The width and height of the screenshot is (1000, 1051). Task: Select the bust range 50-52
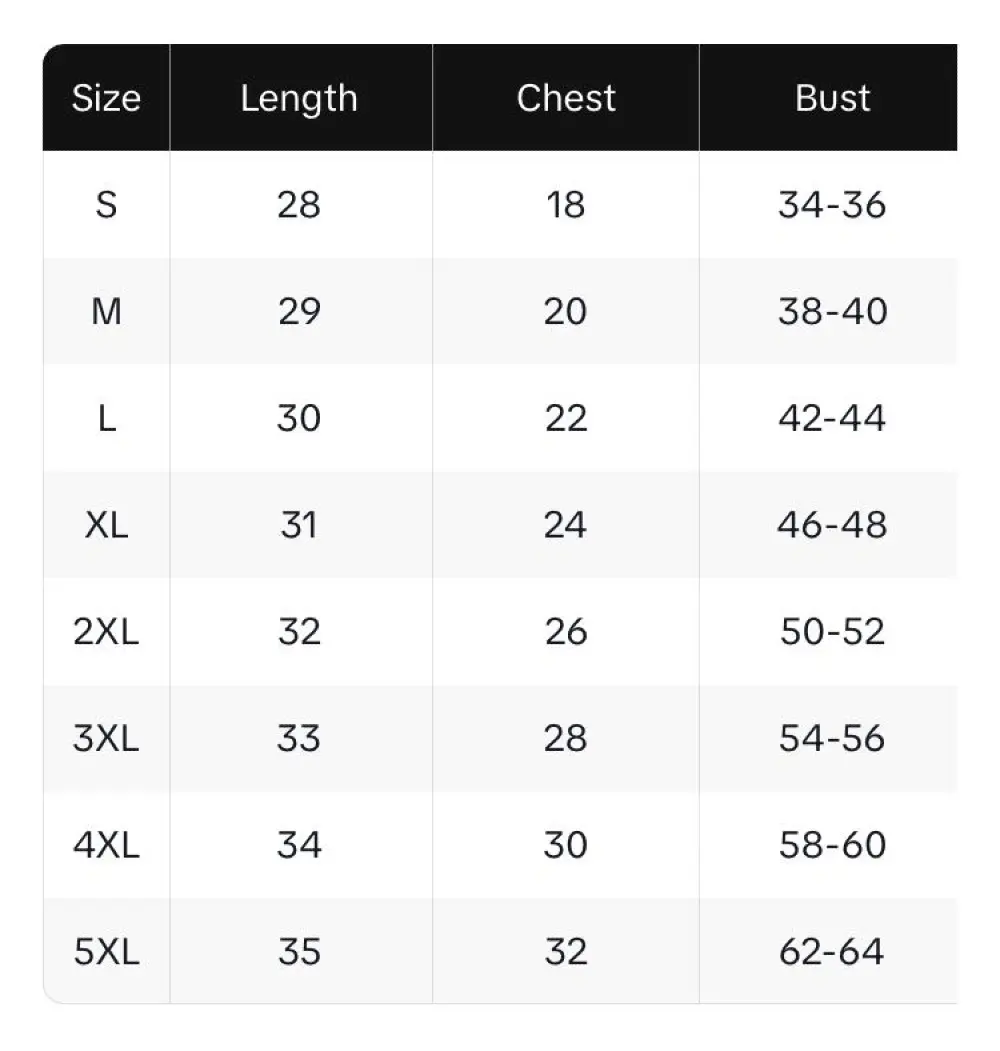[x=832, y=632]
